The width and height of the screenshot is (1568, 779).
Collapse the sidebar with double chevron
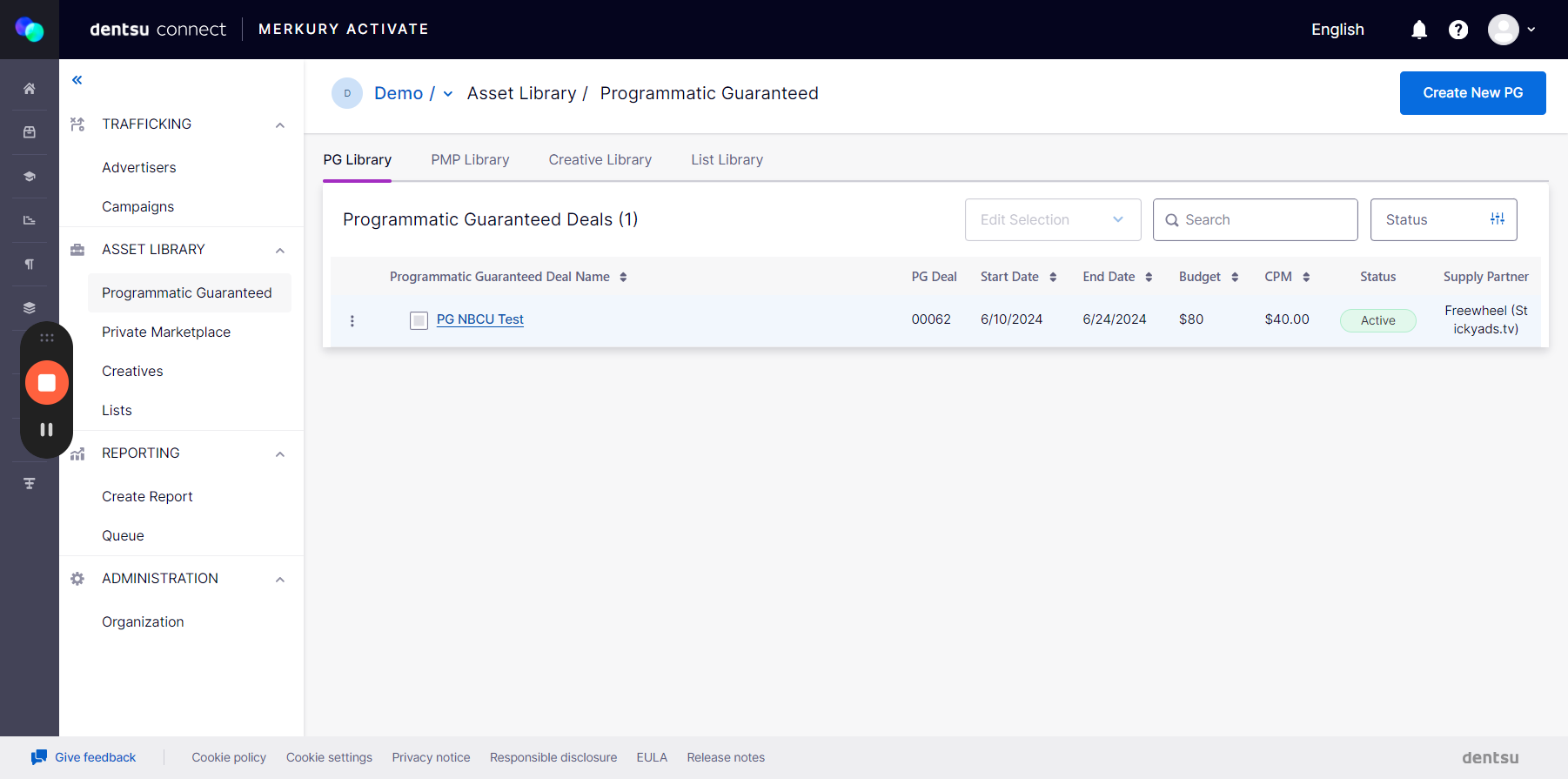(77, 80)
